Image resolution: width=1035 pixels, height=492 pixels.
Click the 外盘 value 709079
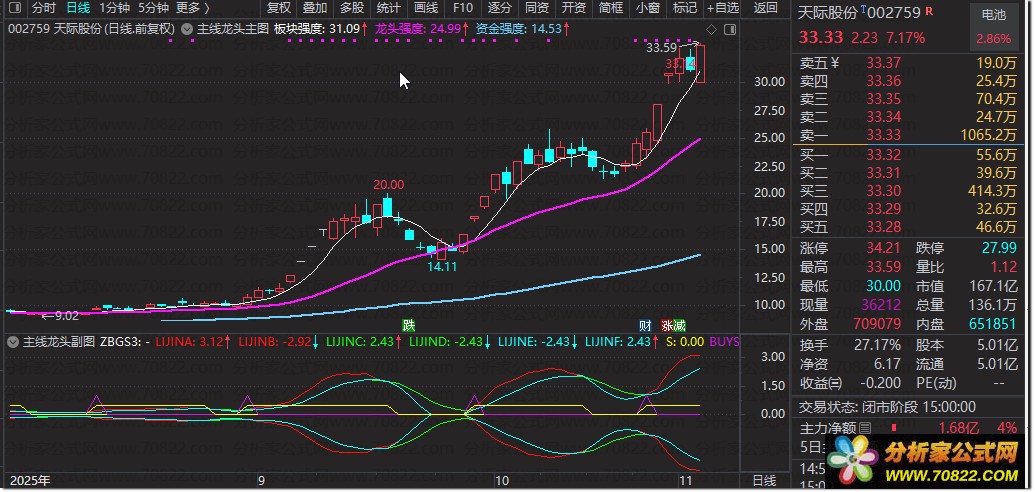click(x=877, y=324)
